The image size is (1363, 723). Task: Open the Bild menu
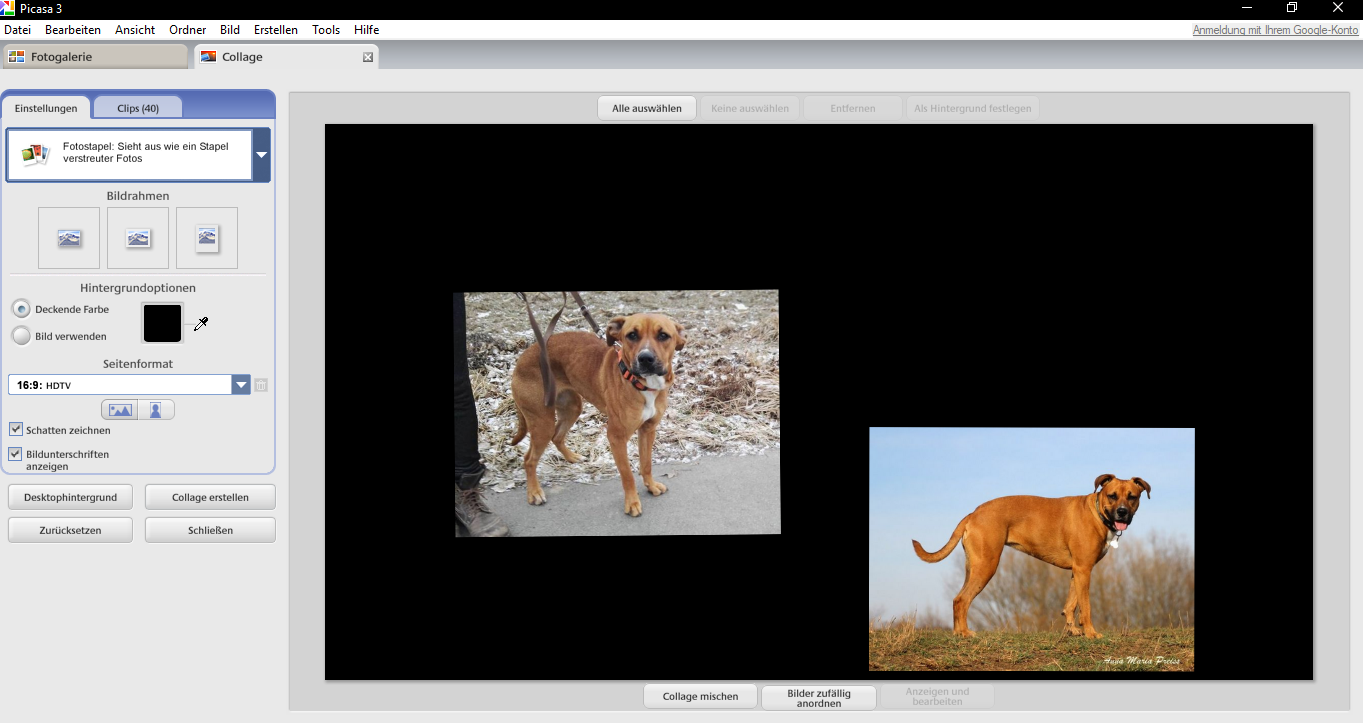point(230,30)
